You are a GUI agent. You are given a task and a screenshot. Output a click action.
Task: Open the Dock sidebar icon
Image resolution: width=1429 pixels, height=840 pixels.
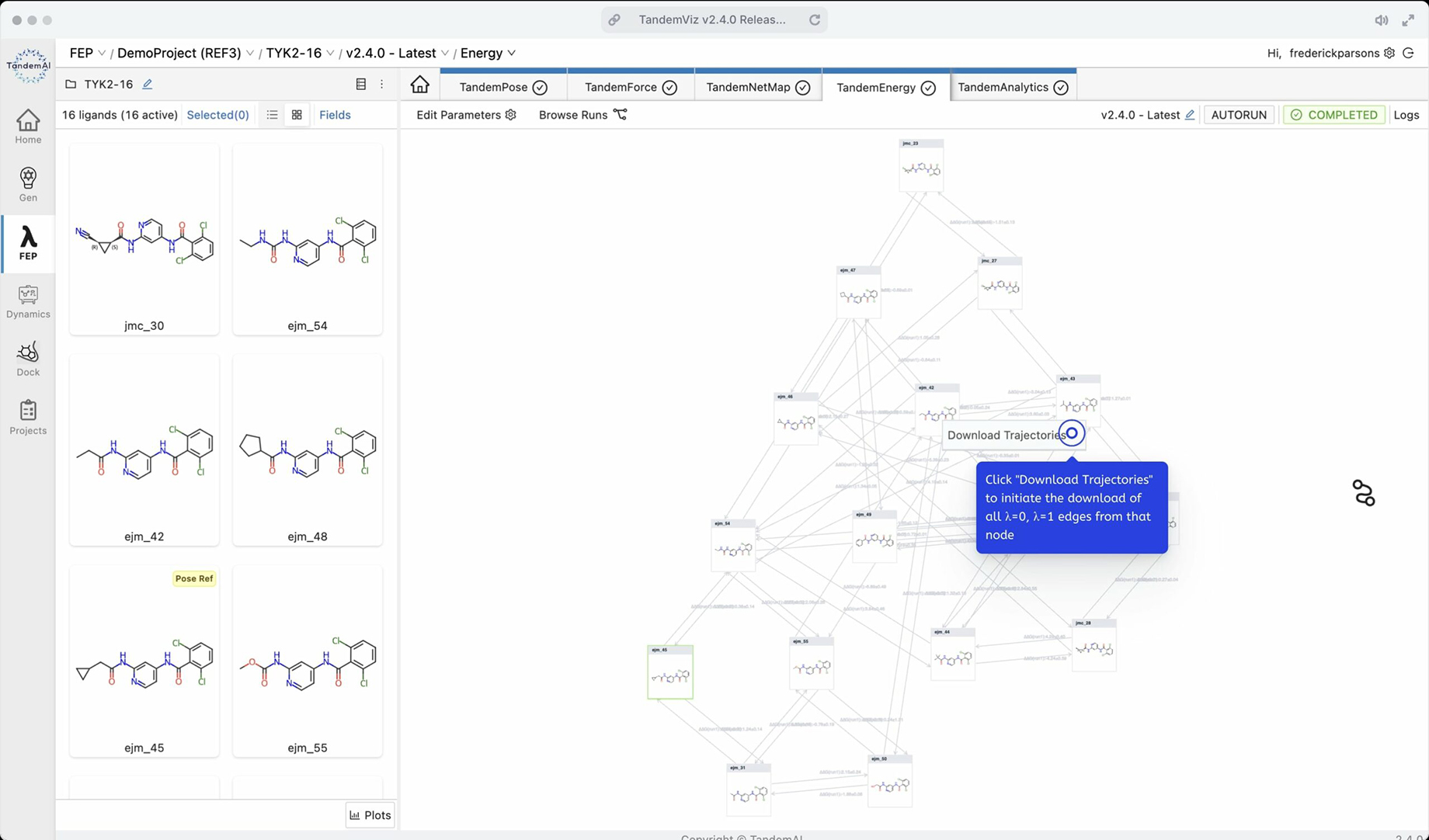coord(28,359)
